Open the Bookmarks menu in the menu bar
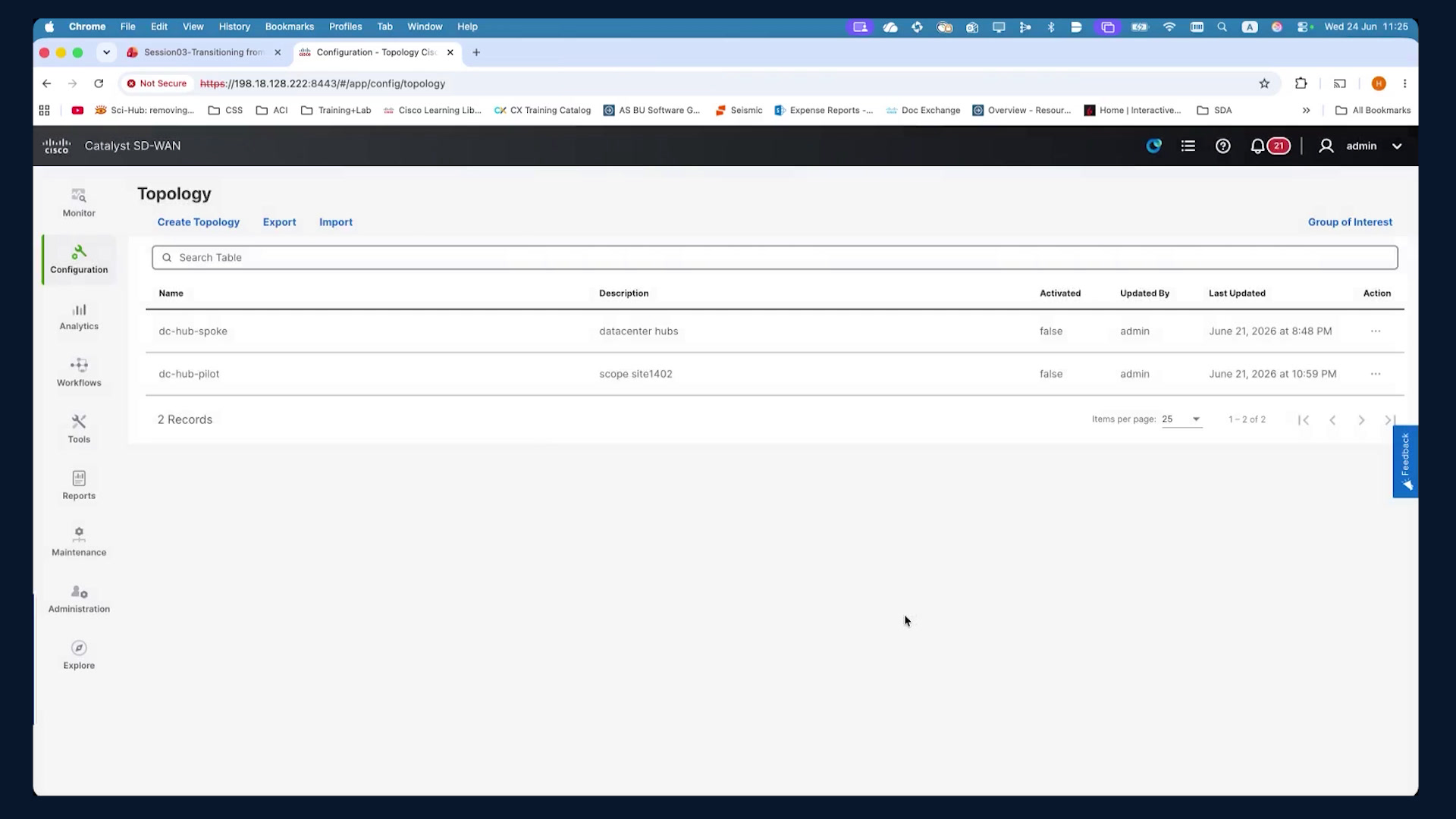The width and height of the screenshot is (1456, 819). (x=289, y=27)
